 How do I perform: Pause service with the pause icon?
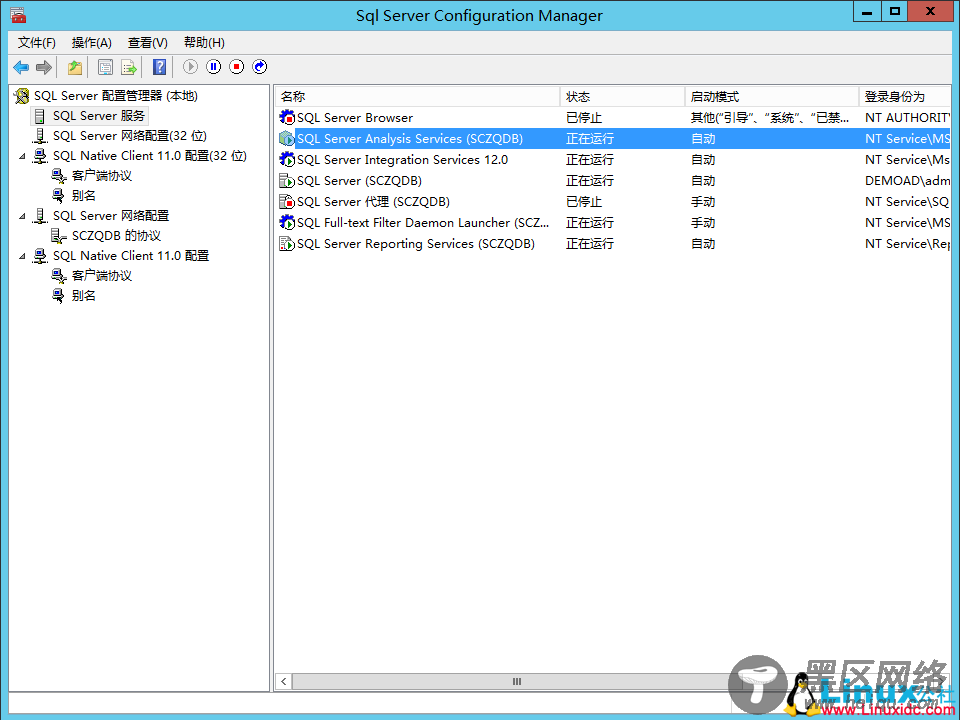[214, 67]
